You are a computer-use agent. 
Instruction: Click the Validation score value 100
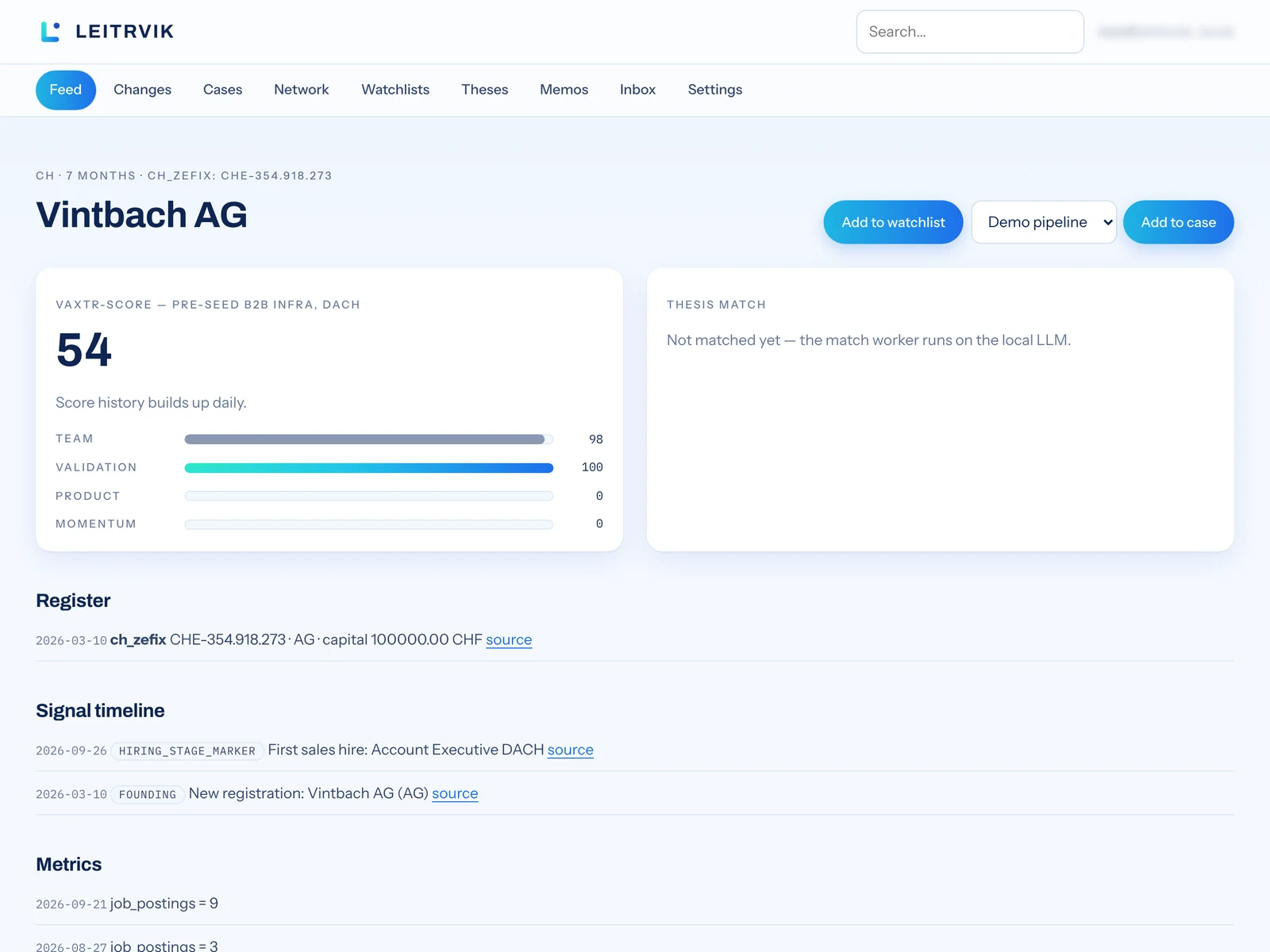coord(592,467)
